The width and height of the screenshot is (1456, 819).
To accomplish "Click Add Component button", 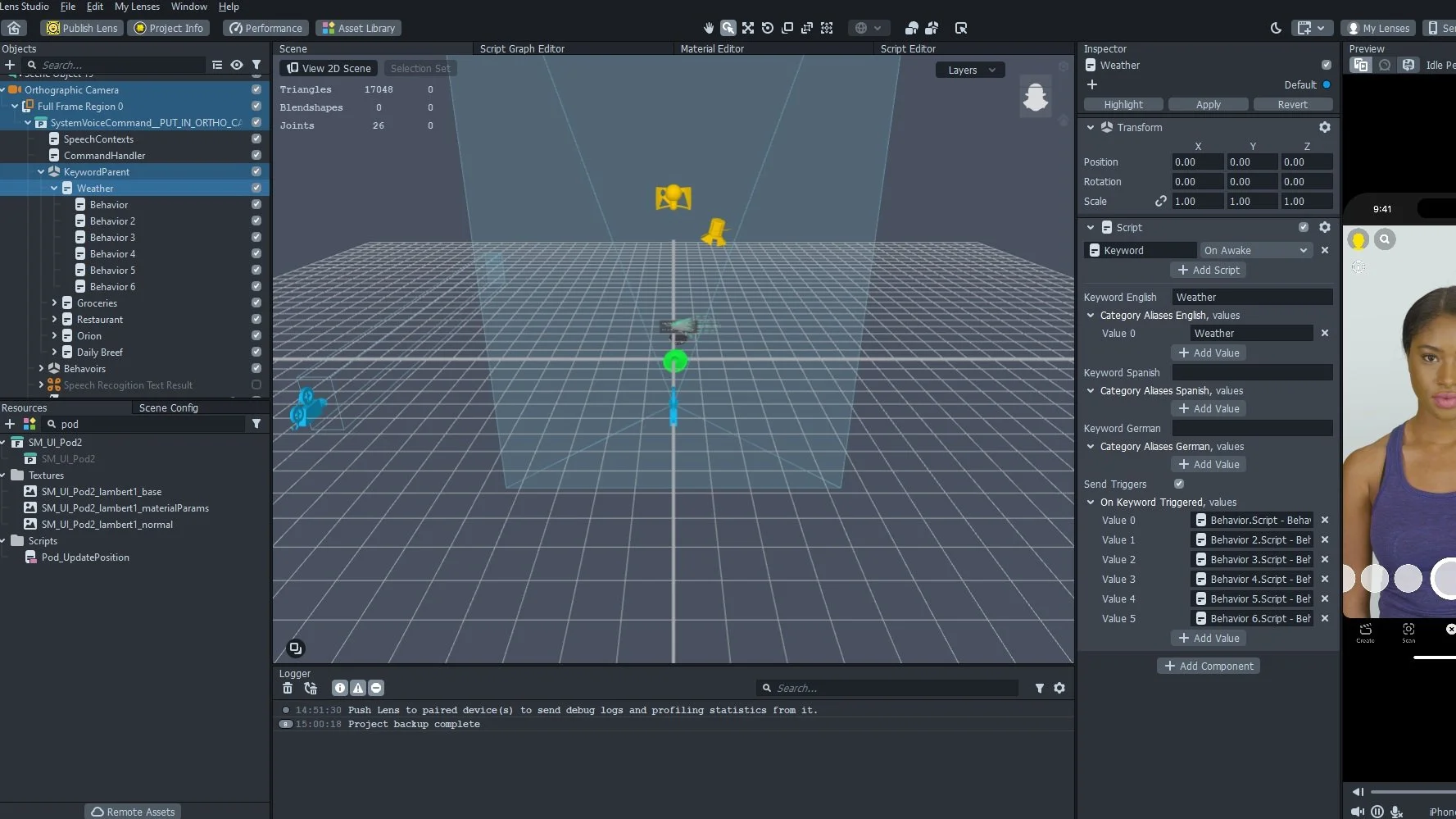I will [1209, 666].
